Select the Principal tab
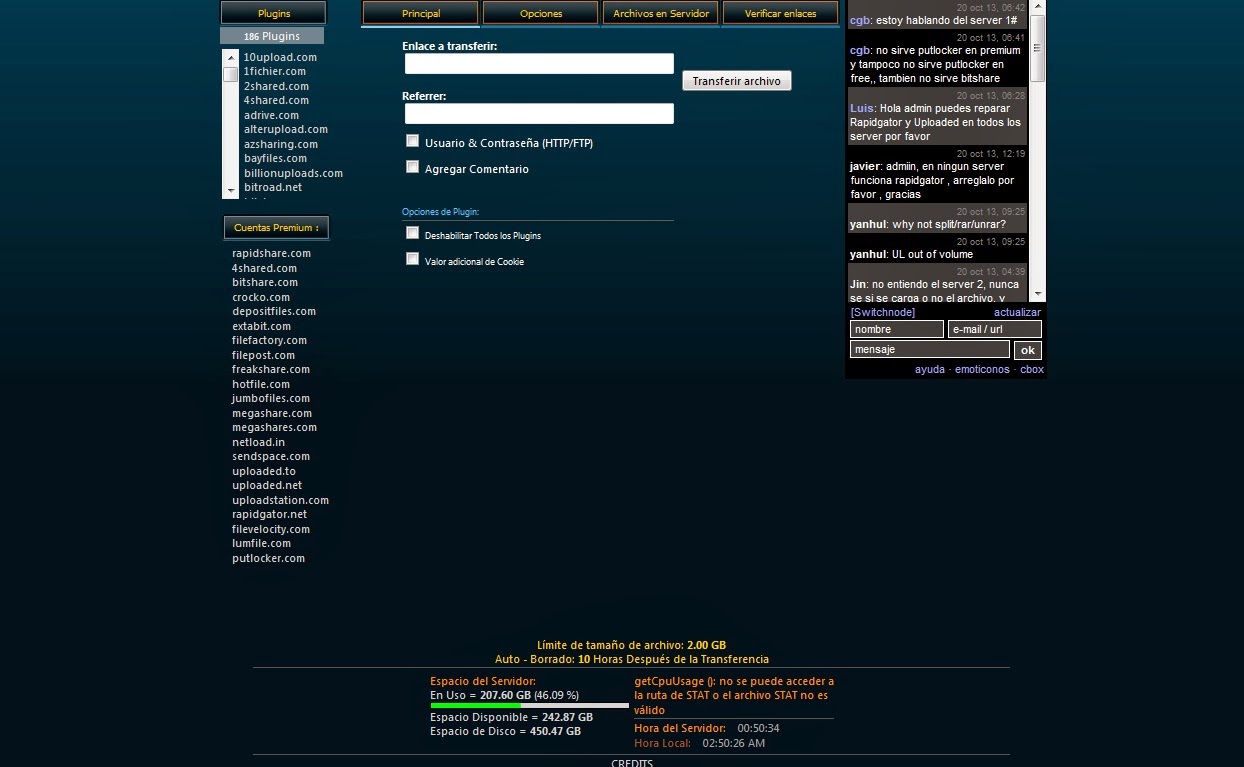Image resolution: width=1244 pixels, height=767 pixels. click(419, 14)
